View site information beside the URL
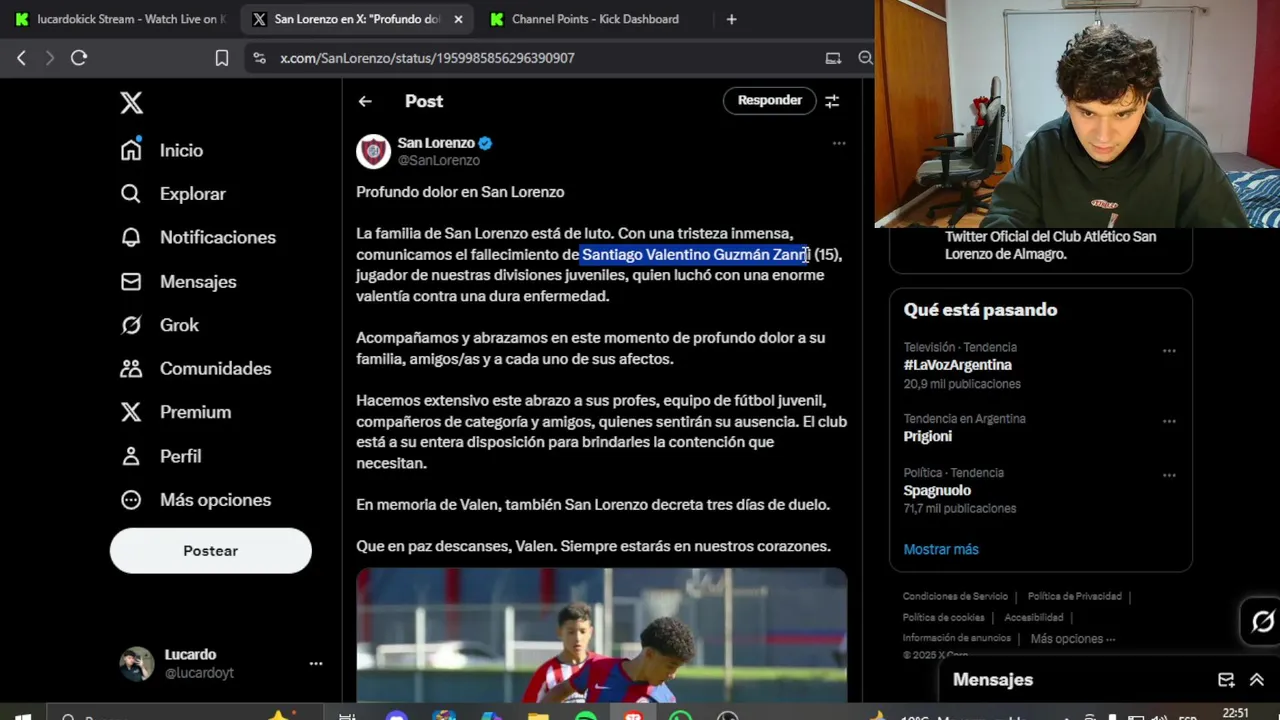Screen dimensions: 1280x720 [x=260, y=58]
